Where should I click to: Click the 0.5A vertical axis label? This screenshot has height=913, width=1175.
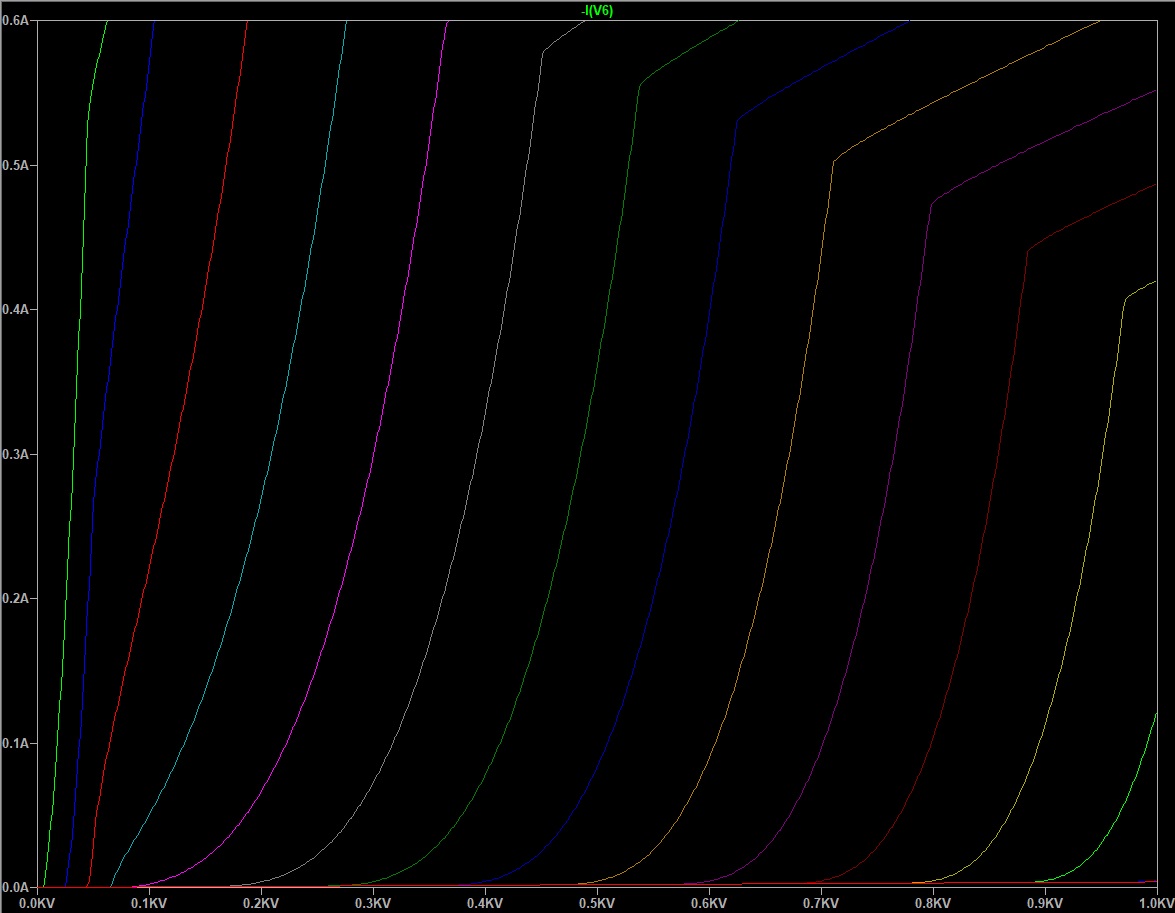(16, 165)
